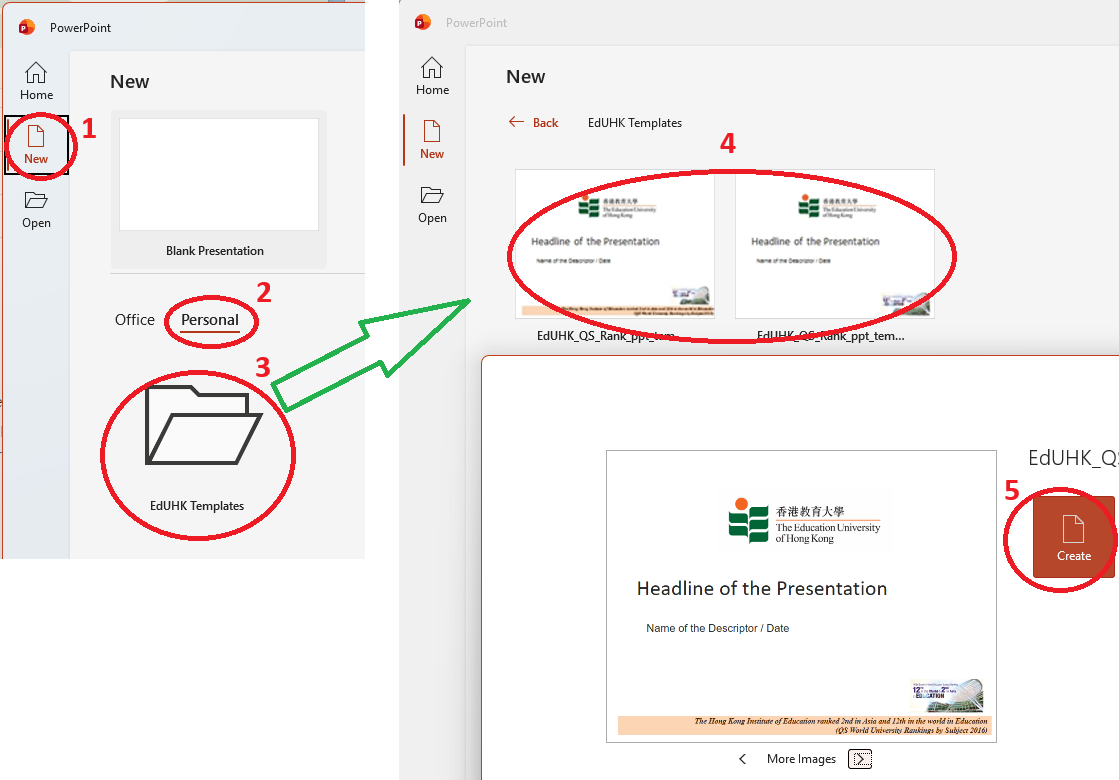Select New in left PowerPoint sidebar
Screen dimensions: 1119x780
click(x=36, y=145)
